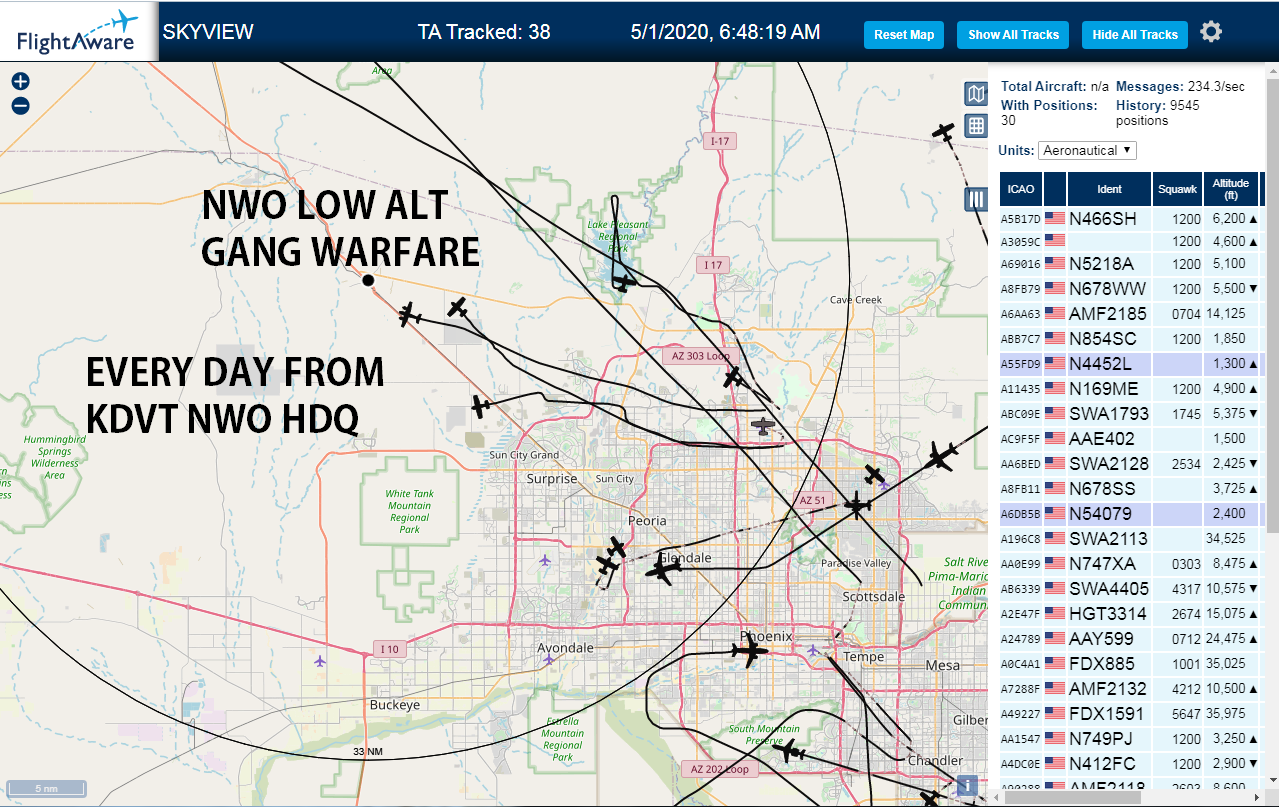Select the AMF2132 ident cell

coord(1108,689)
